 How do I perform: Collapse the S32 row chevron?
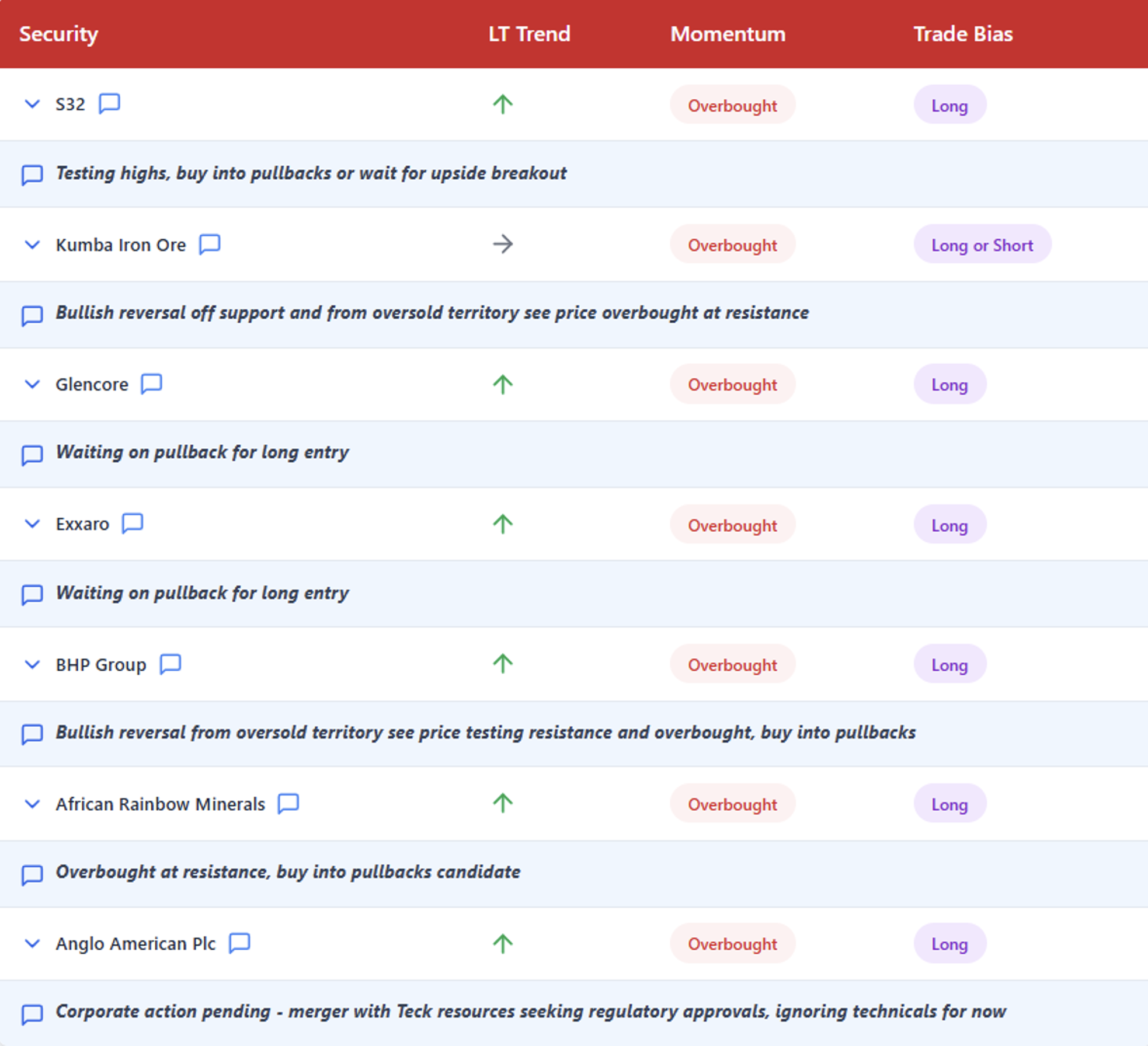coord(33,104)
